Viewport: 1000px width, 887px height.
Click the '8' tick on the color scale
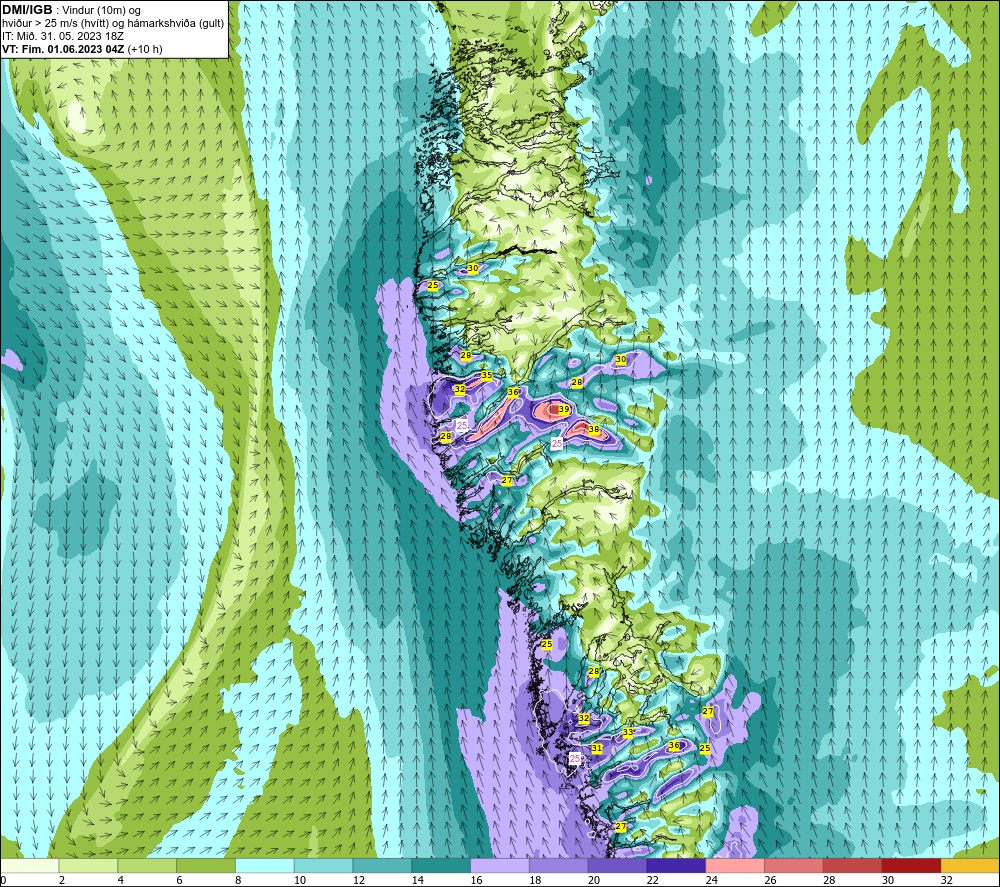[x=238, y=880]
